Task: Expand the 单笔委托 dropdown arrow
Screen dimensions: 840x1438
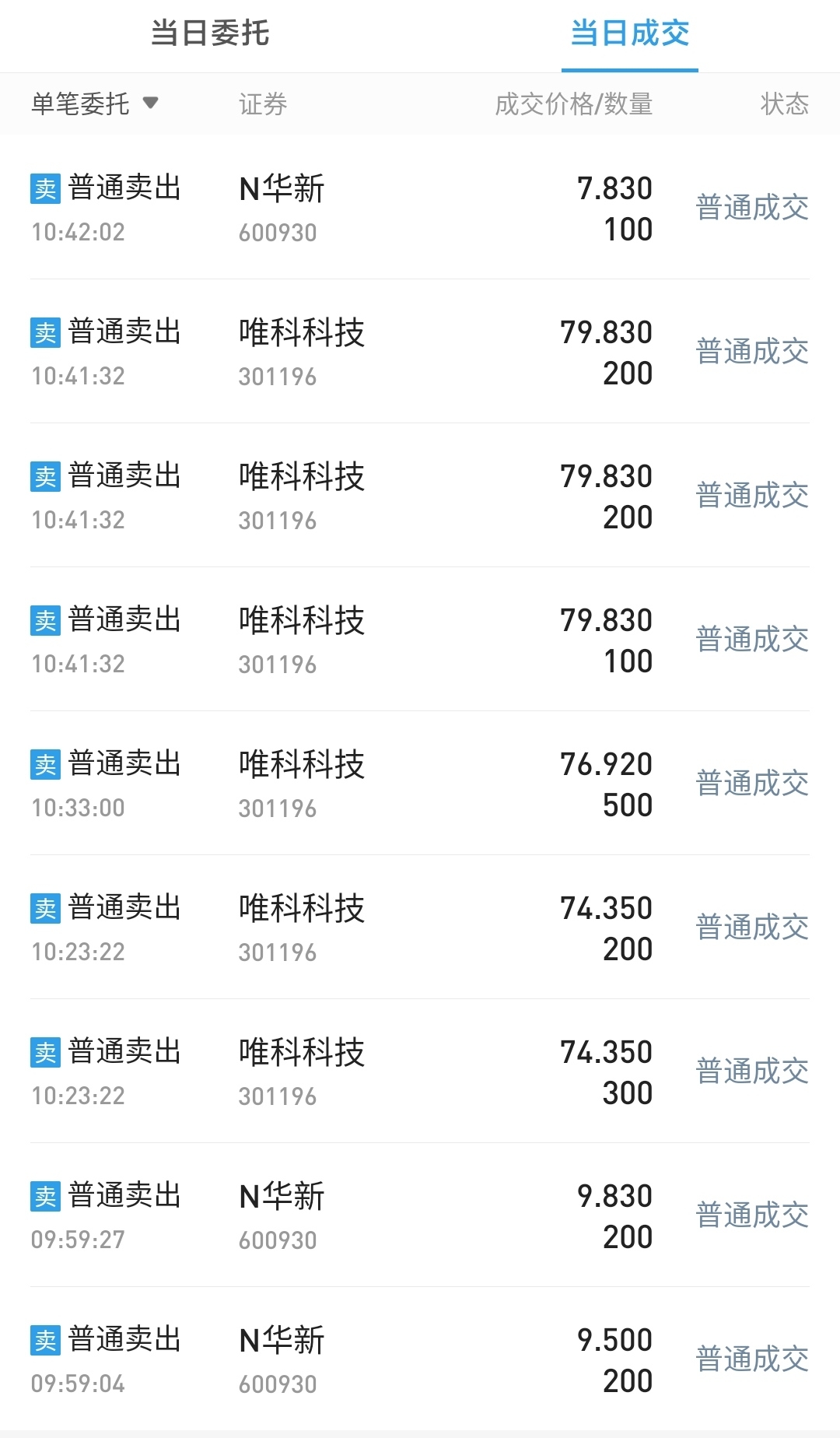Action: [151, 103]
